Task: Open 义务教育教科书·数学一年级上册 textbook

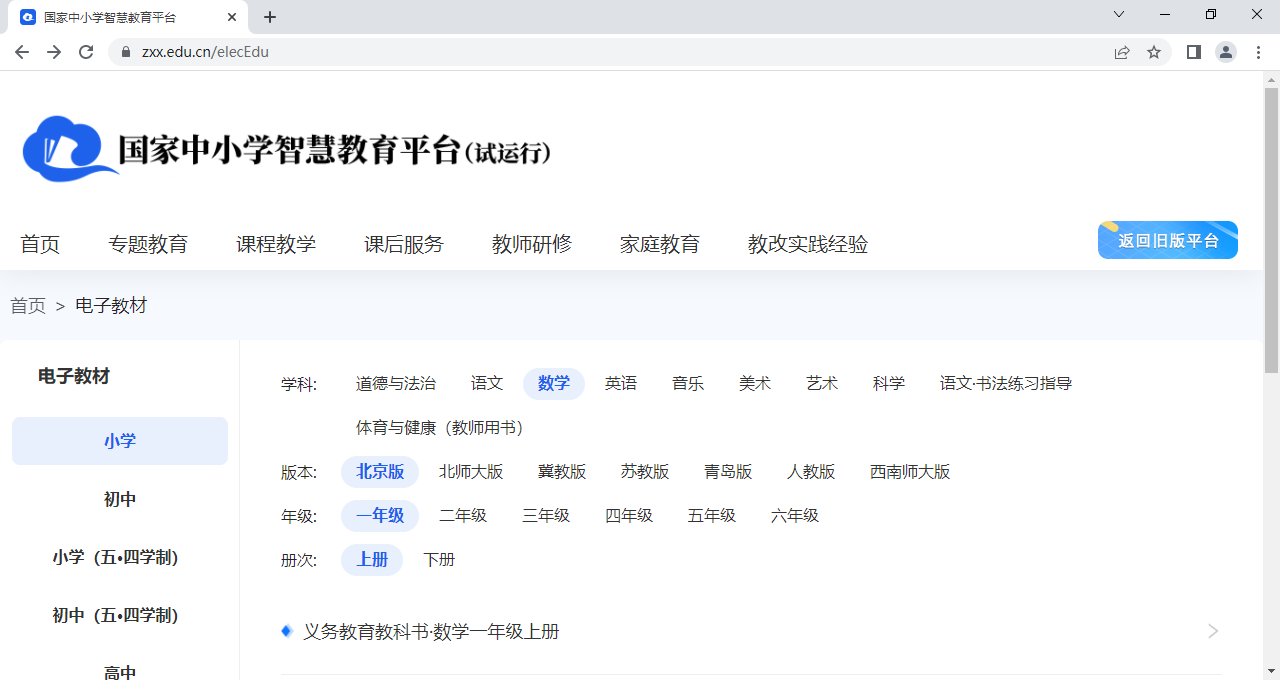Action: (431, 632)
